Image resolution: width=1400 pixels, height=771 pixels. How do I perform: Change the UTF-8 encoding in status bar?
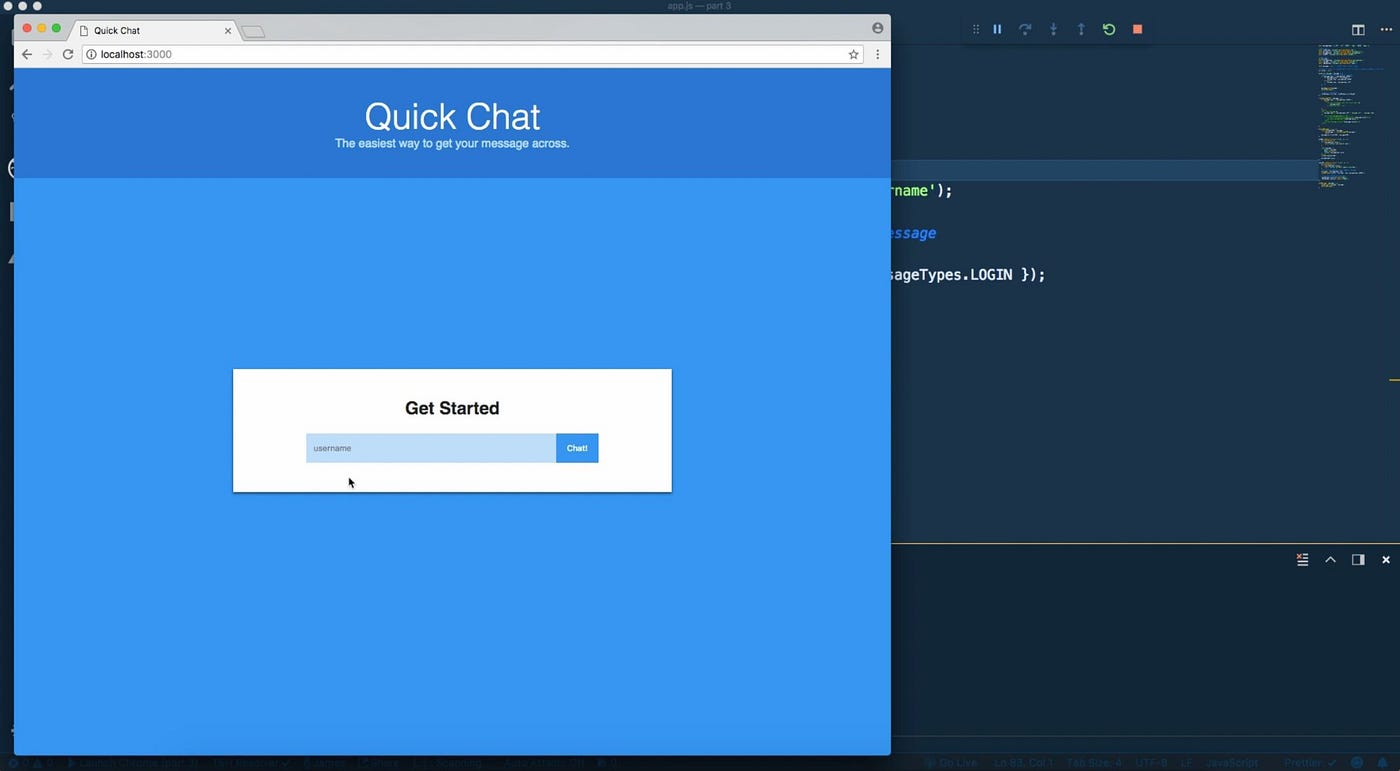(x=1150, y=763)
